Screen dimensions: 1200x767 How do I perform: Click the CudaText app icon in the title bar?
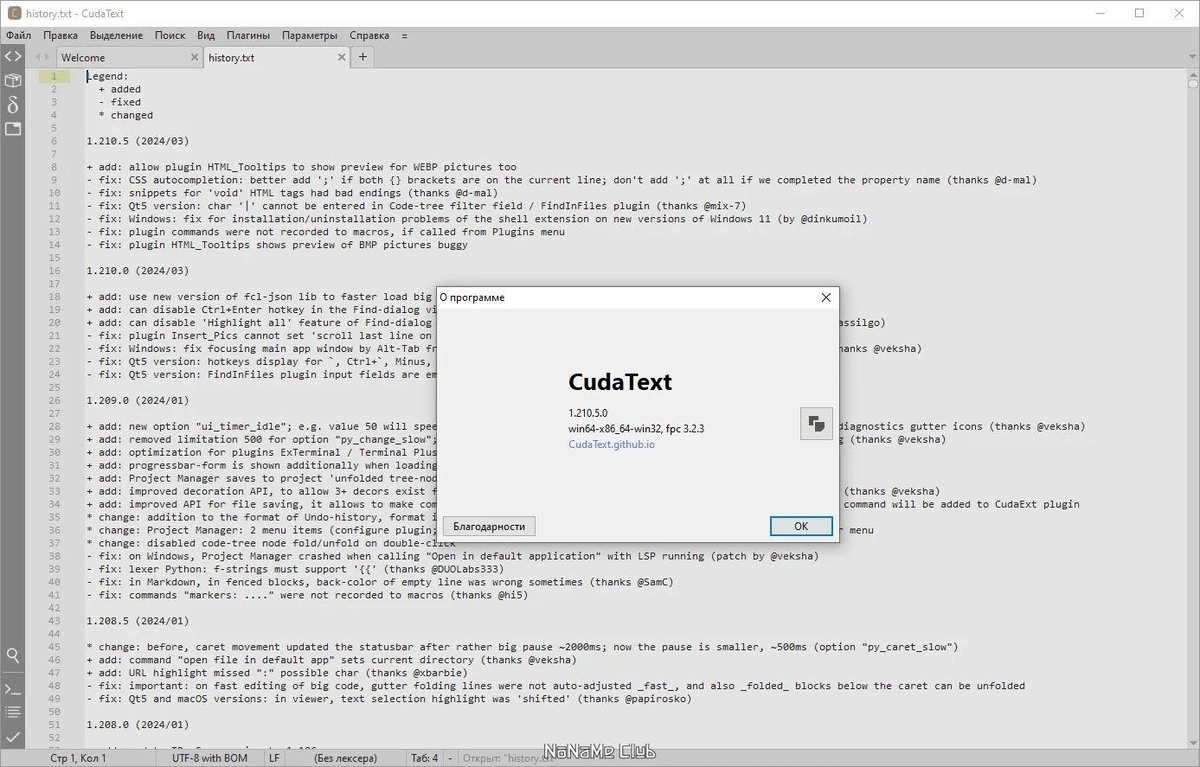tap(13, 13)
